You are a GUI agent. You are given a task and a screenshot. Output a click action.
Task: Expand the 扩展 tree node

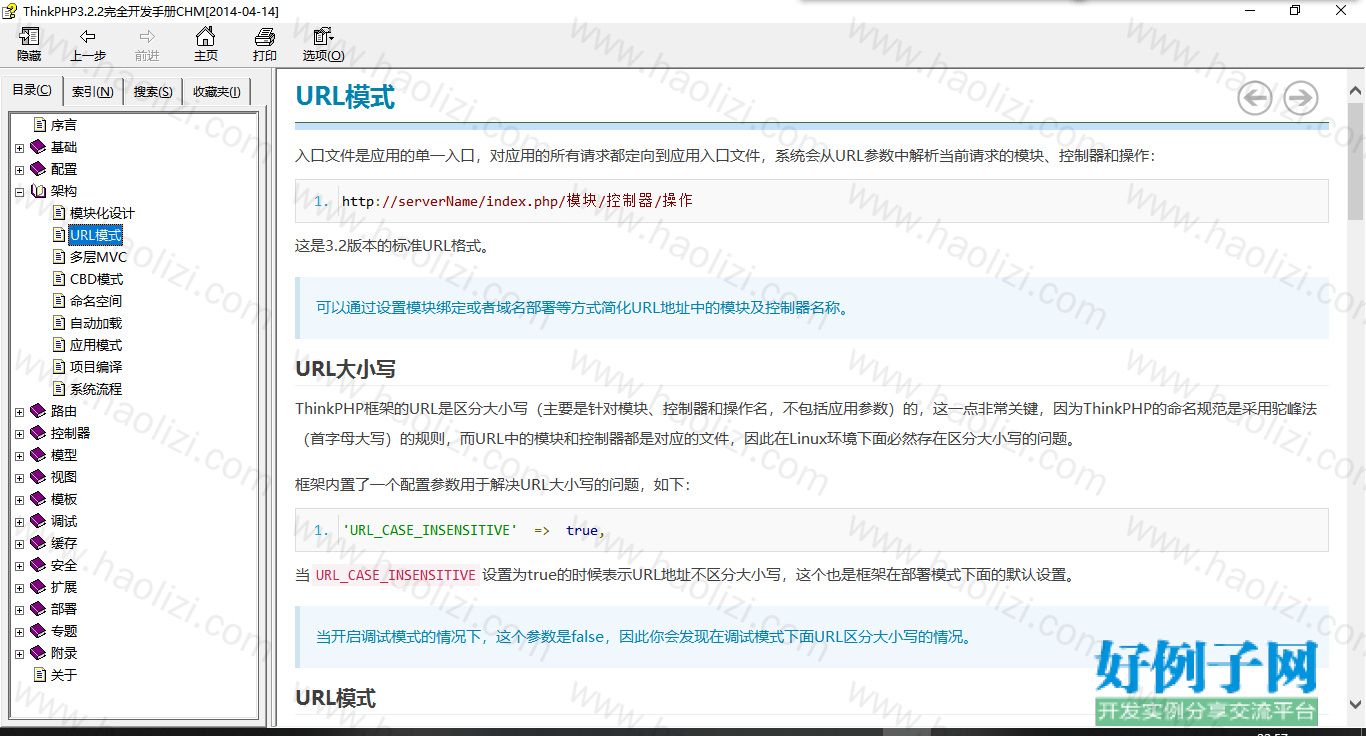[x=20, y=588]
